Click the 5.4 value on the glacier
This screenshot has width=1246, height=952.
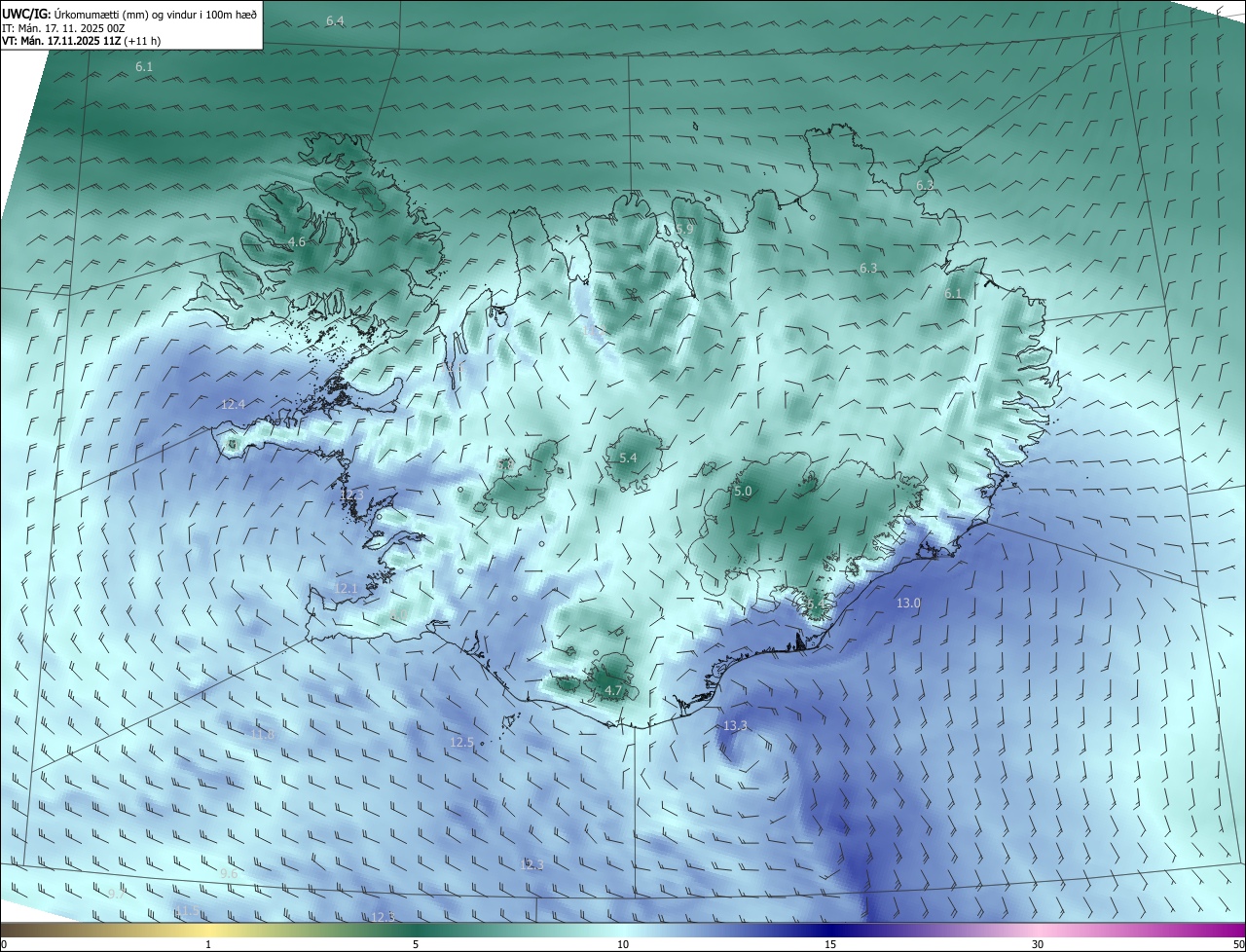pyautogui.click(x=628, y=458)
